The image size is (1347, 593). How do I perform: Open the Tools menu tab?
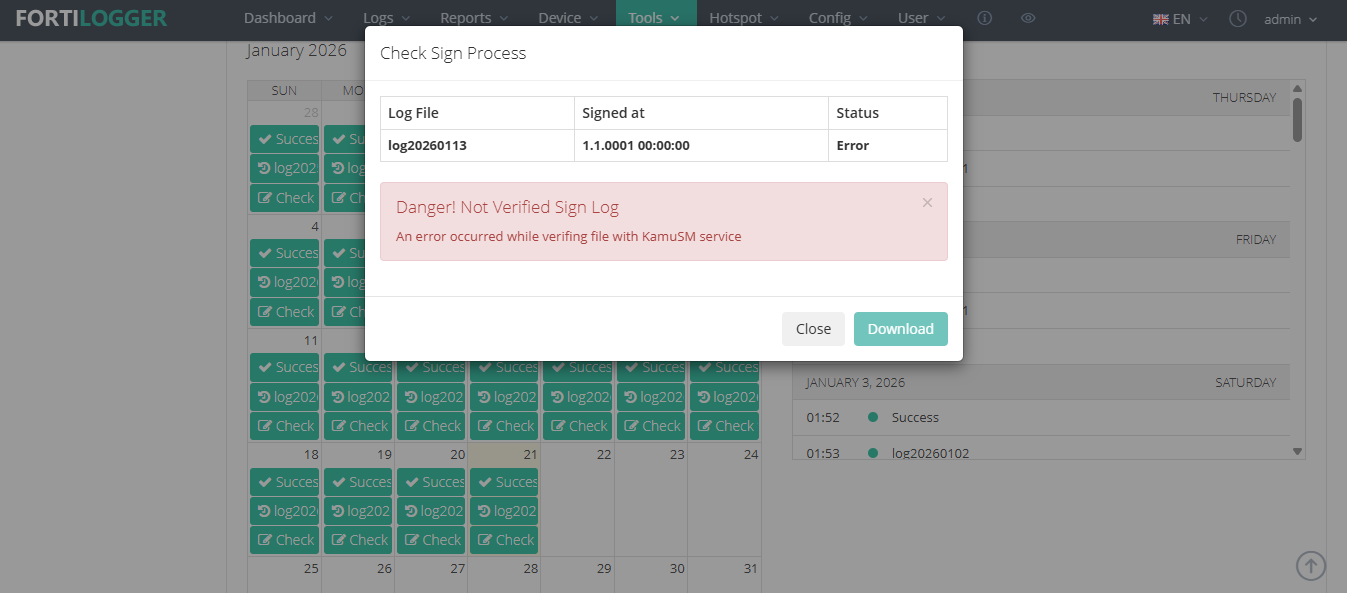(x=655, y=18)
